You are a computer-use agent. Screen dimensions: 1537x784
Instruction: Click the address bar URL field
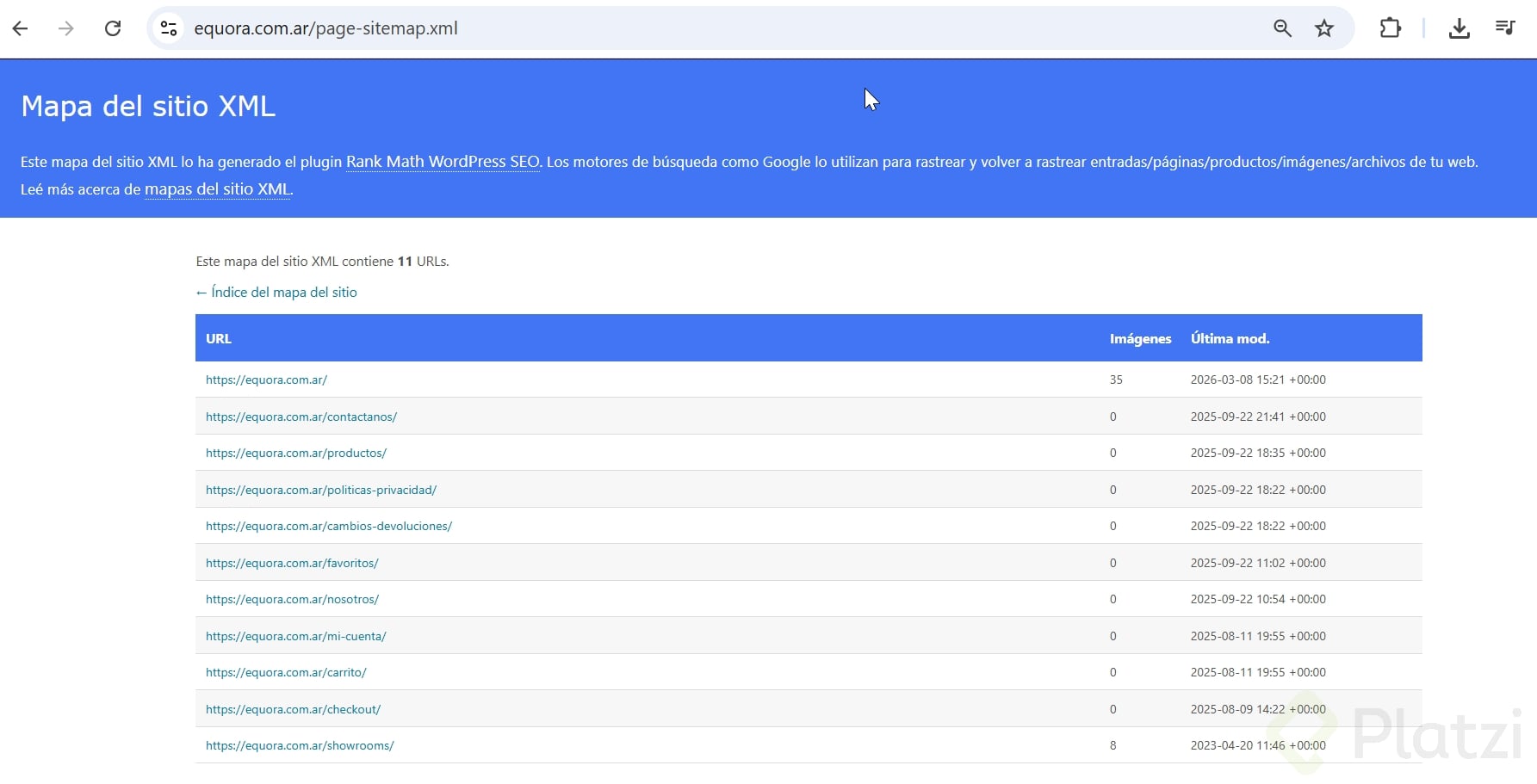point(689,28)
